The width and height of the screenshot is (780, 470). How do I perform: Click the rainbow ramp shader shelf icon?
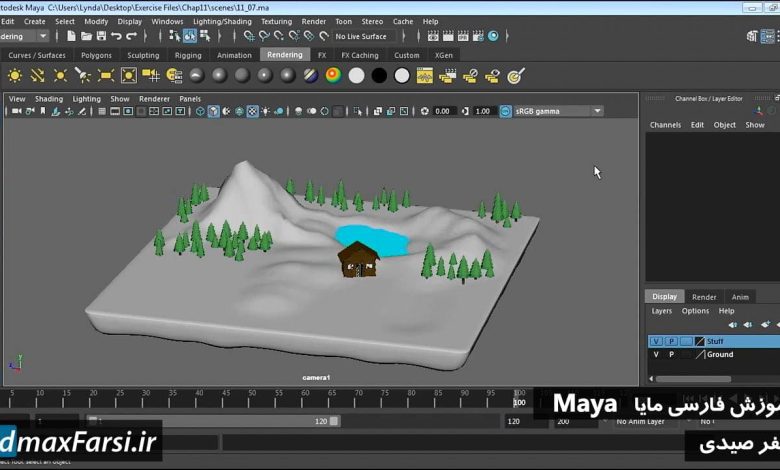[x=333, y=75]
